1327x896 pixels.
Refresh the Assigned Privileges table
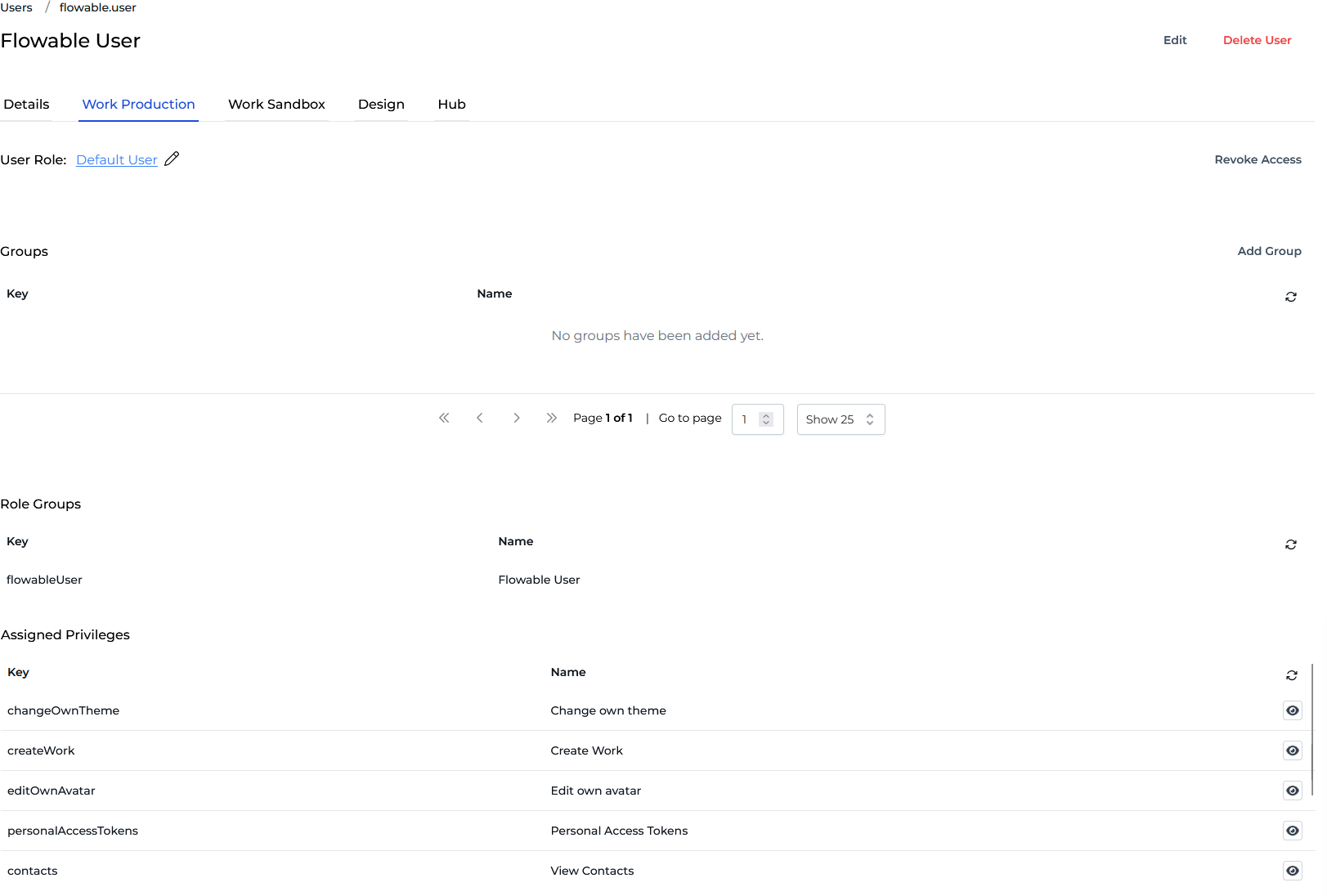point(1292,674)
